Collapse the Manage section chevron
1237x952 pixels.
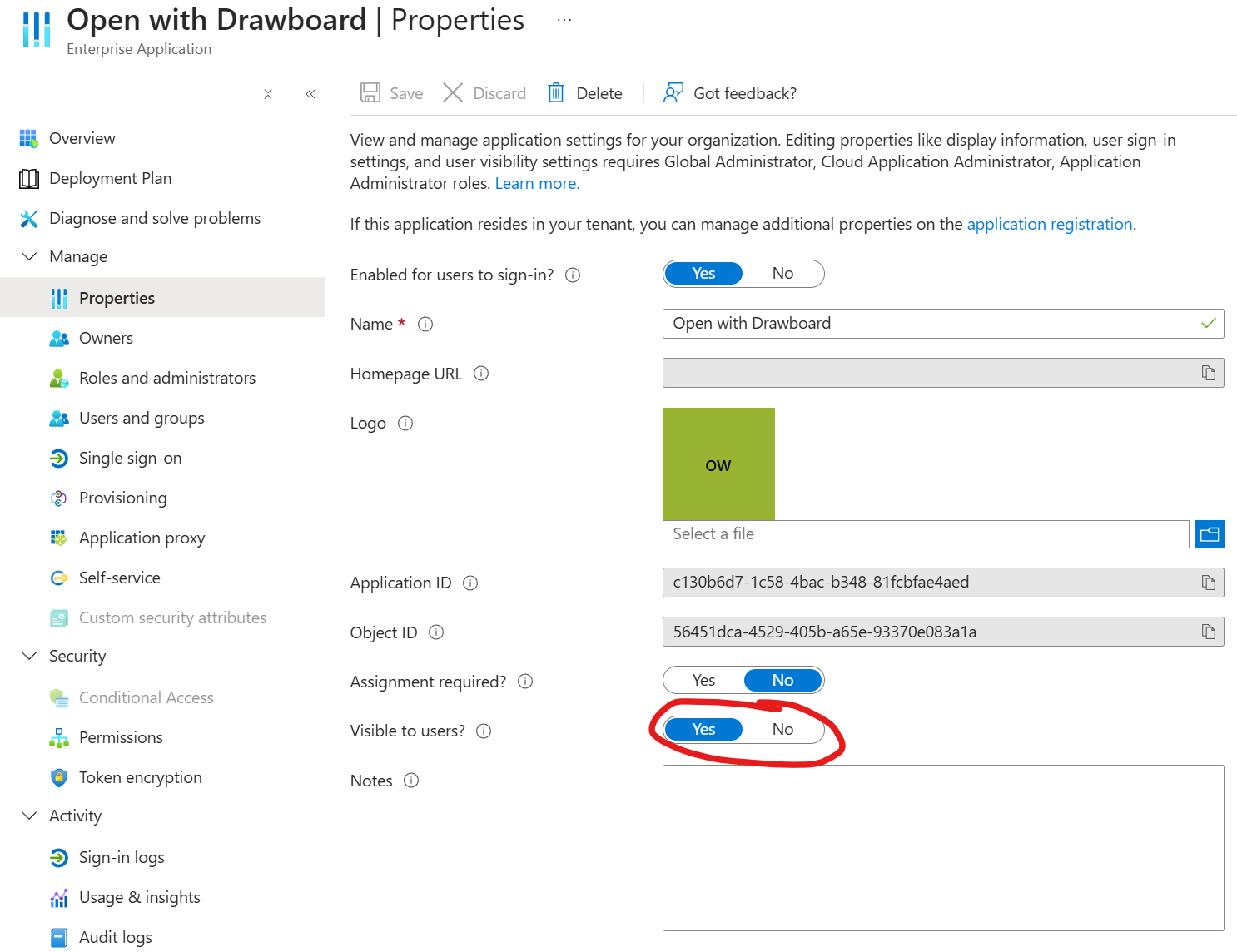click(29, 256)
